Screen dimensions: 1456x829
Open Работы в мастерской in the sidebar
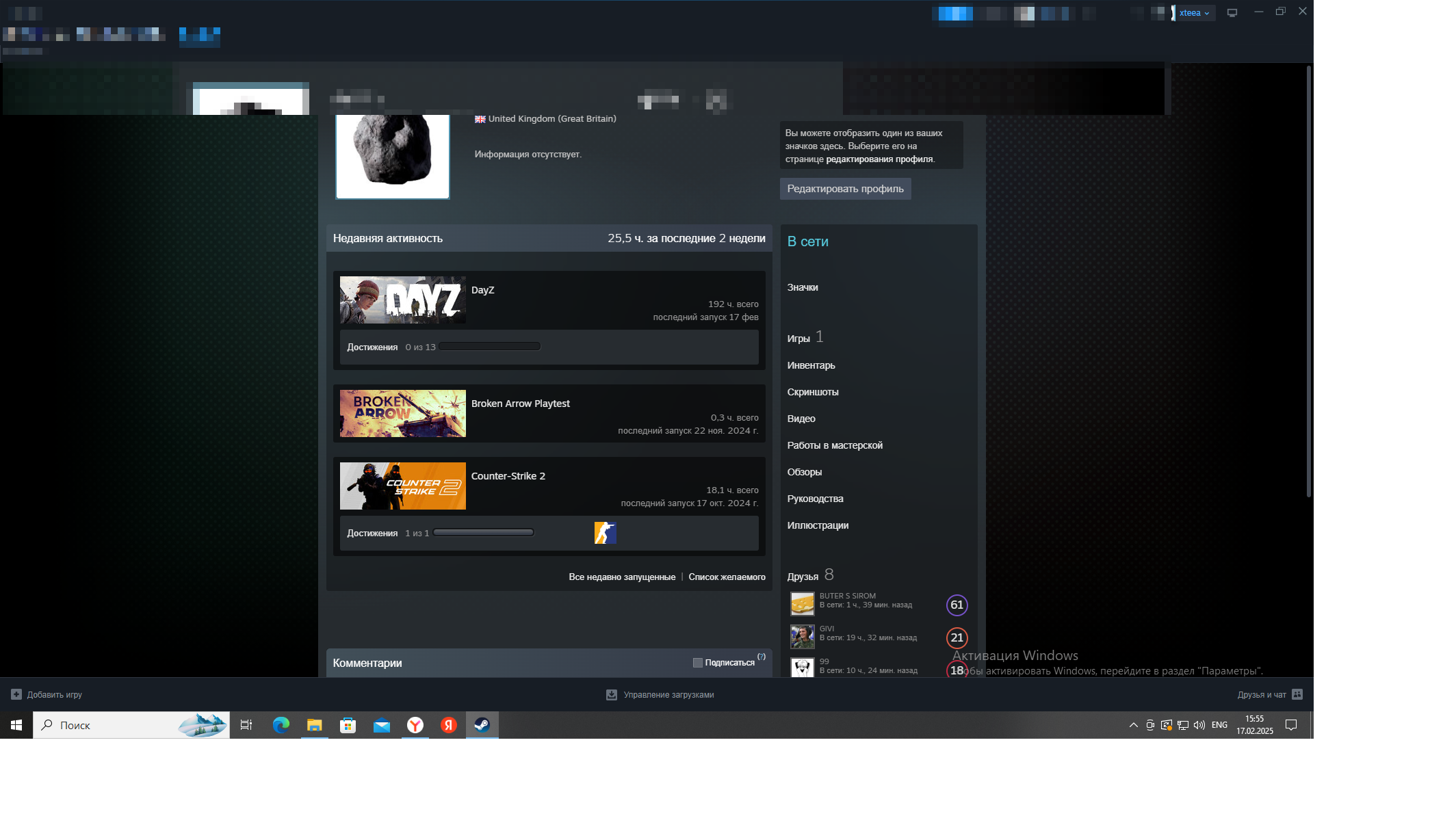[x=835, y=445]
